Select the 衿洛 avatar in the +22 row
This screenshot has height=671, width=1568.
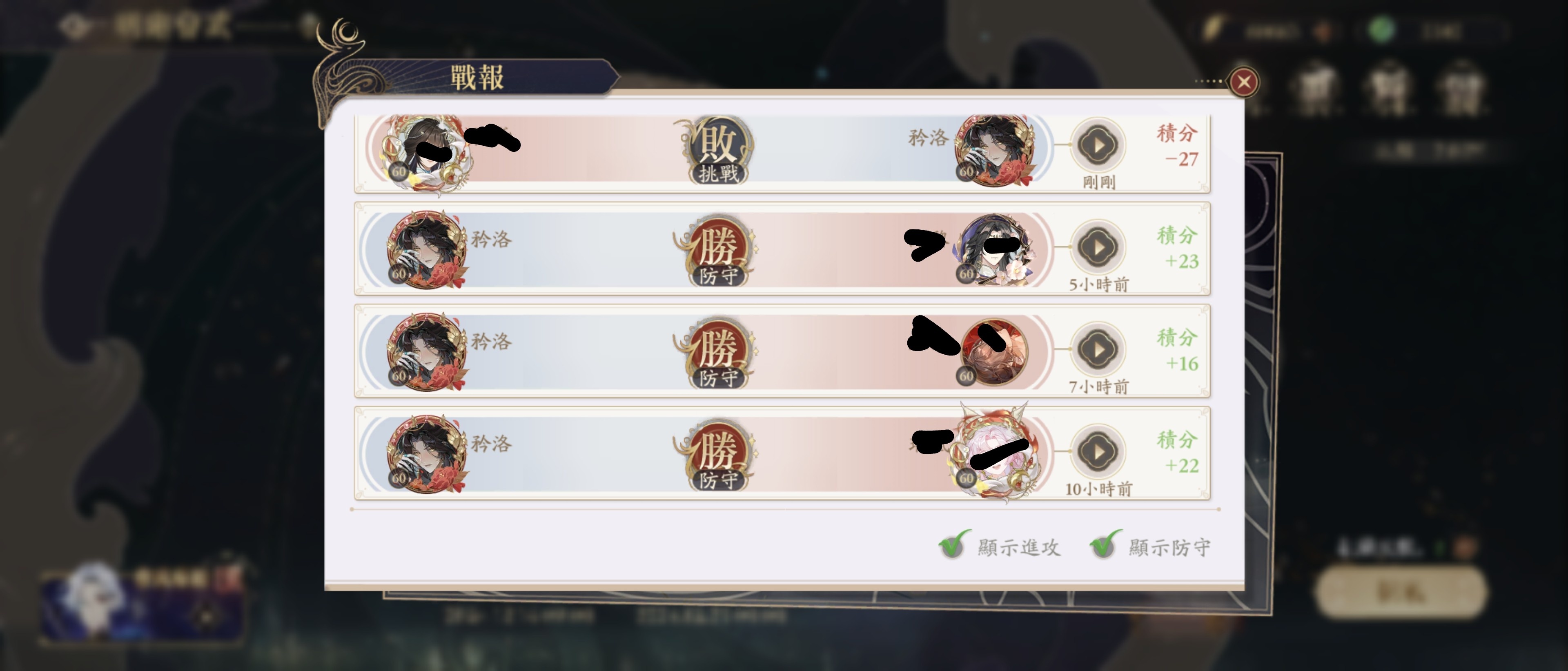click(x=426, y=454)
